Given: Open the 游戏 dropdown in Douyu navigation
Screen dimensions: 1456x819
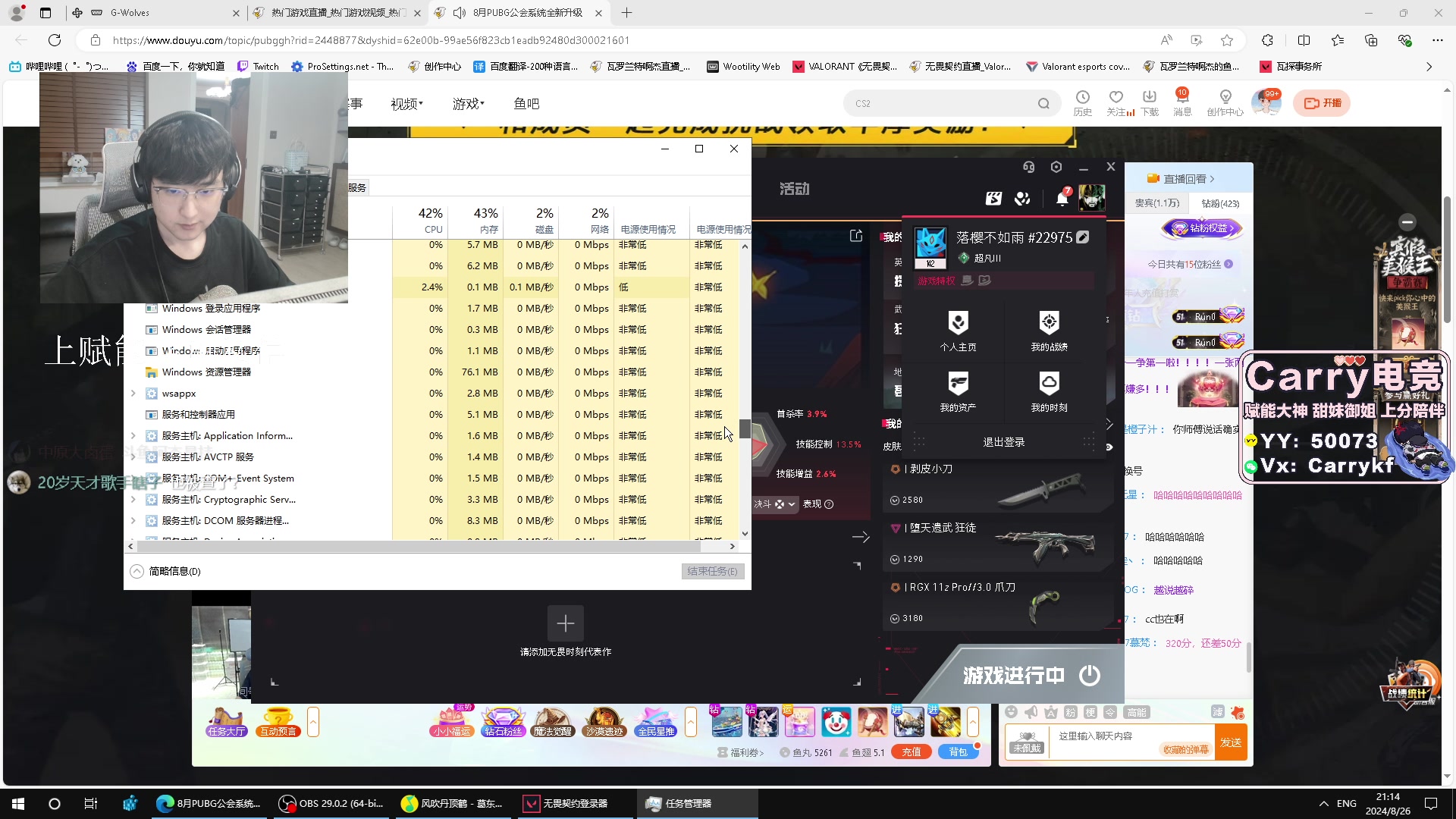Looking at the screenshot, I should pyautogui.click(x=468, y=104).
